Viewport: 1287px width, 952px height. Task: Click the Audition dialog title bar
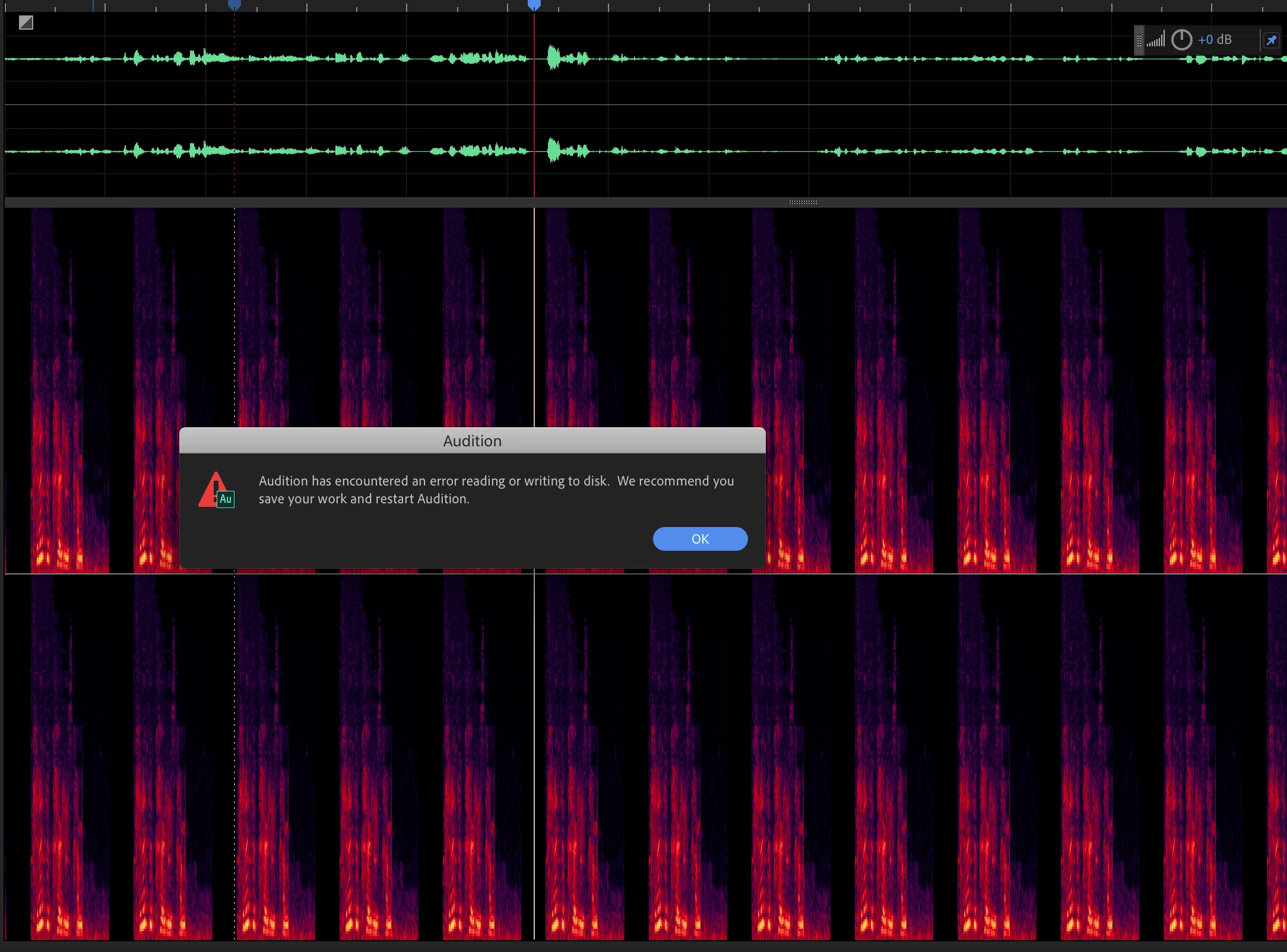(472, 441)
